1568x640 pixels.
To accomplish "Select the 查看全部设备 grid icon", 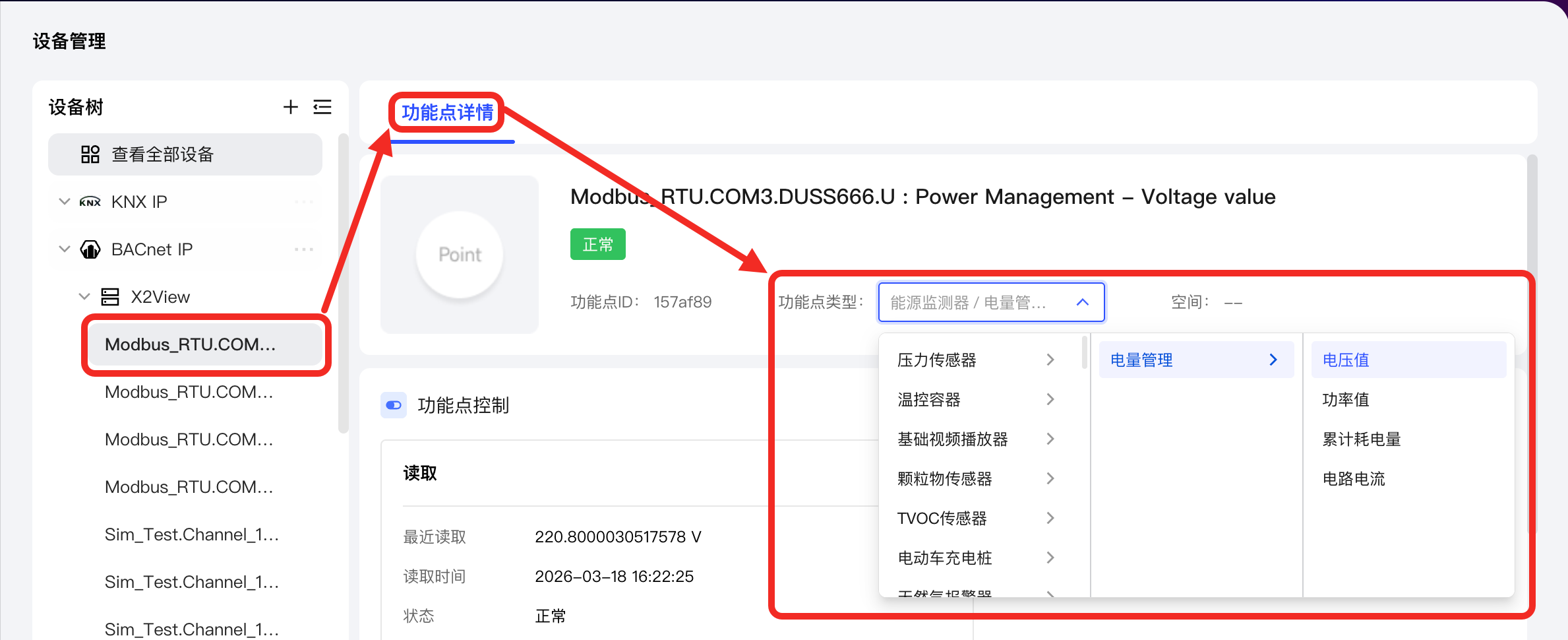I will tap(90, 154).
